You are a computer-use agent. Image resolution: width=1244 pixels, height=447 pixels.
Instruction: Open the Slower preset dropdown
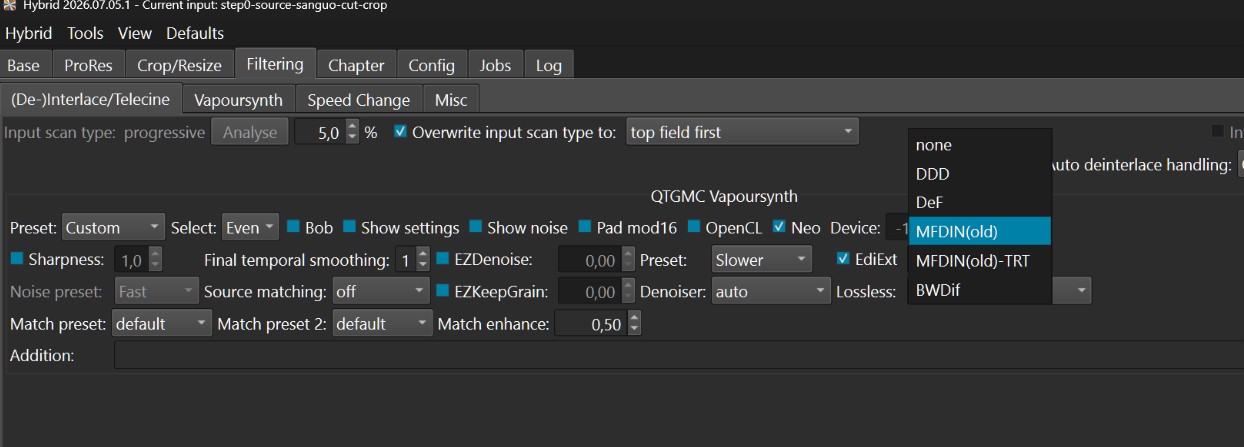[762, 260]
